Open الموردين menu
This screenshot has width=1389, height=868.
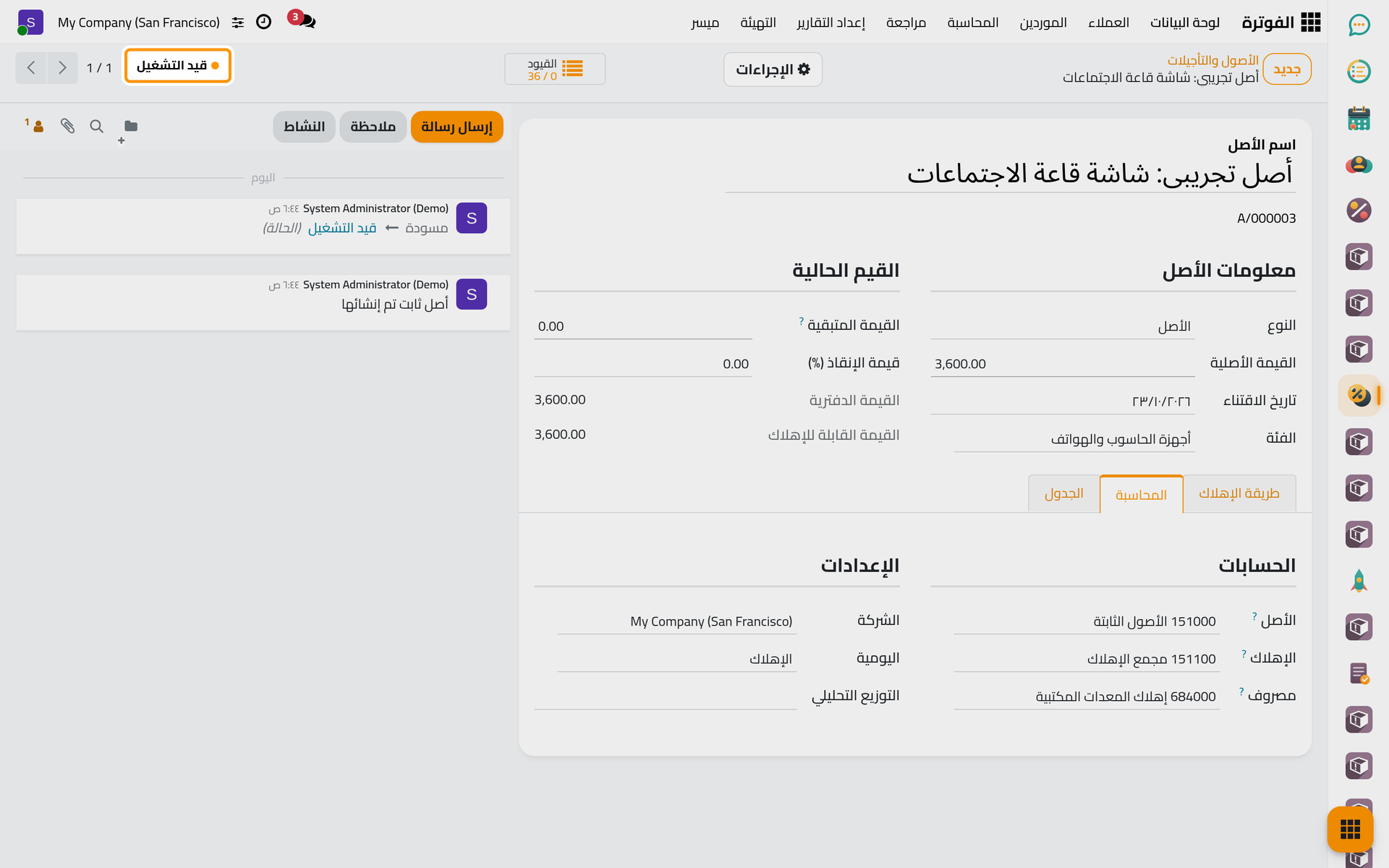[1043, 22]
